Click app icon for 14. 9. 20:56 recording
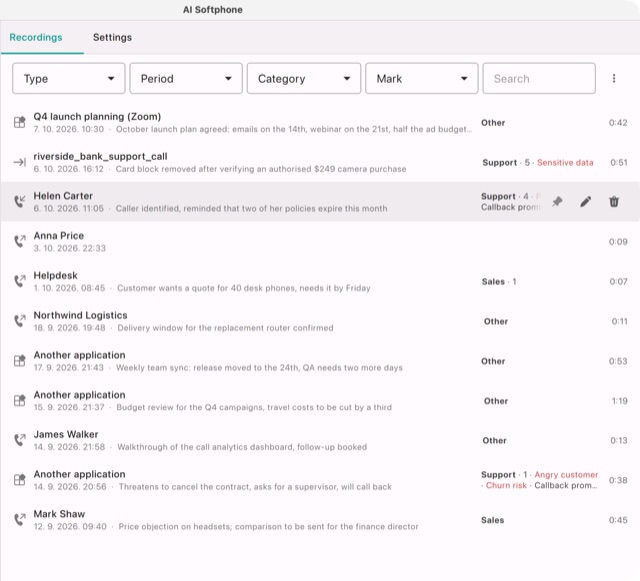This screenshot has height=581, width=640. click(x=20, y=480)
